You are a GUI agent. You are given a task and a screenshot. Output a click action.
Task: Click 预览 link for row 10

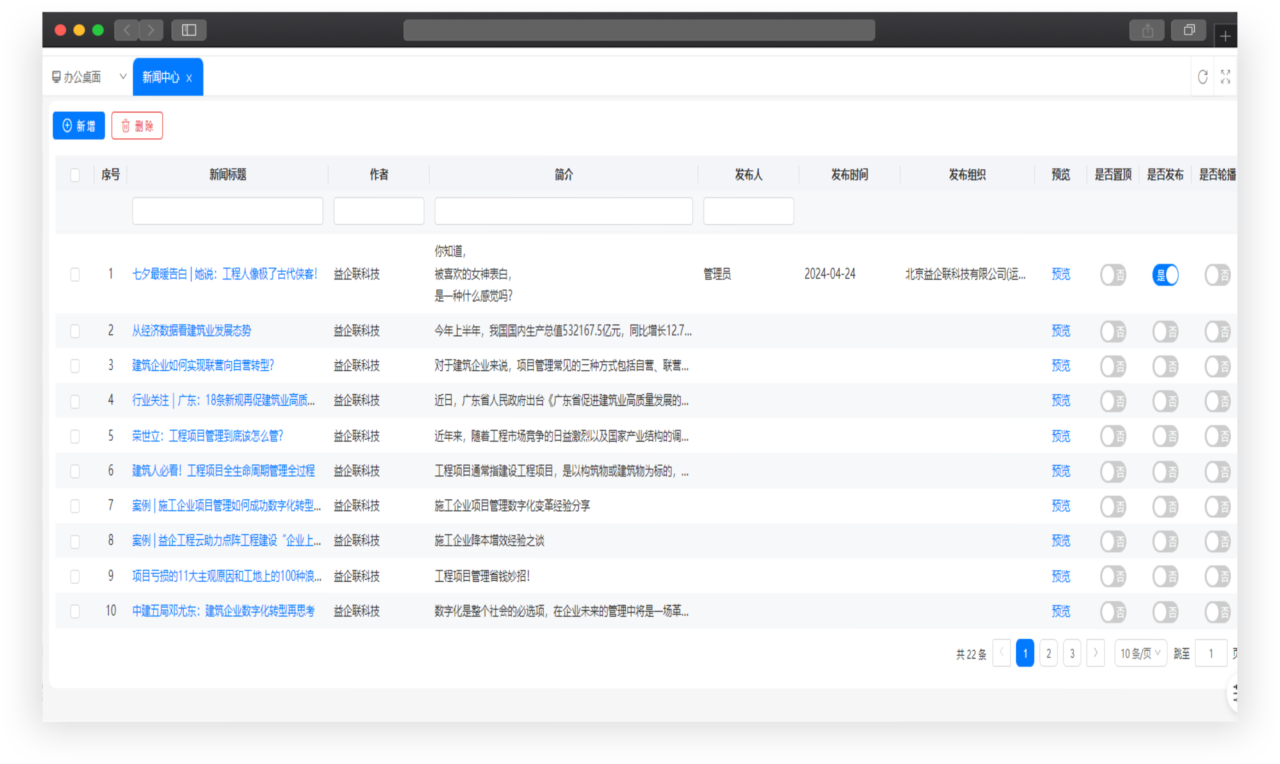(x=1061, y=611)
